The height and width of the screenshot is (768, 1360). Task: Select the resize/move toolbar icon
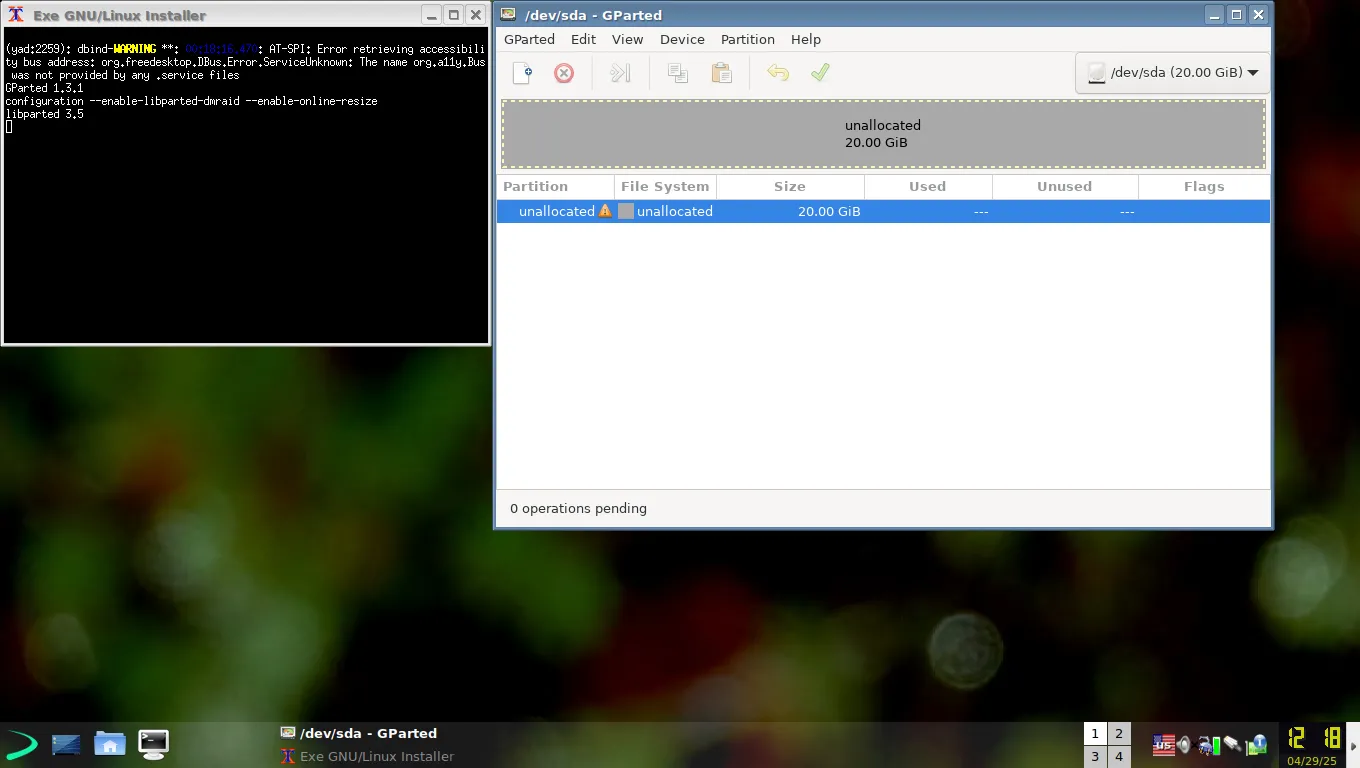[621, 72]
